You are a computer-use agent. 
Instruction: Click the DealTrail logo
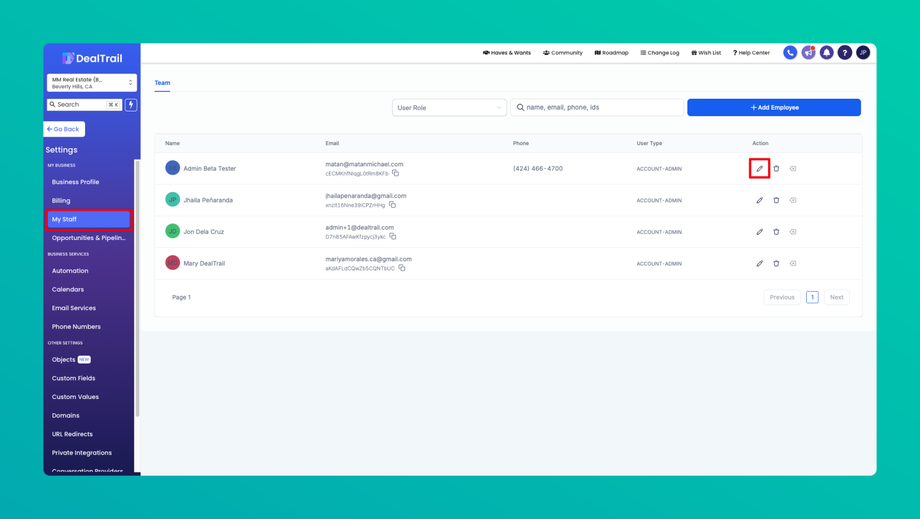tap(92, 58)
